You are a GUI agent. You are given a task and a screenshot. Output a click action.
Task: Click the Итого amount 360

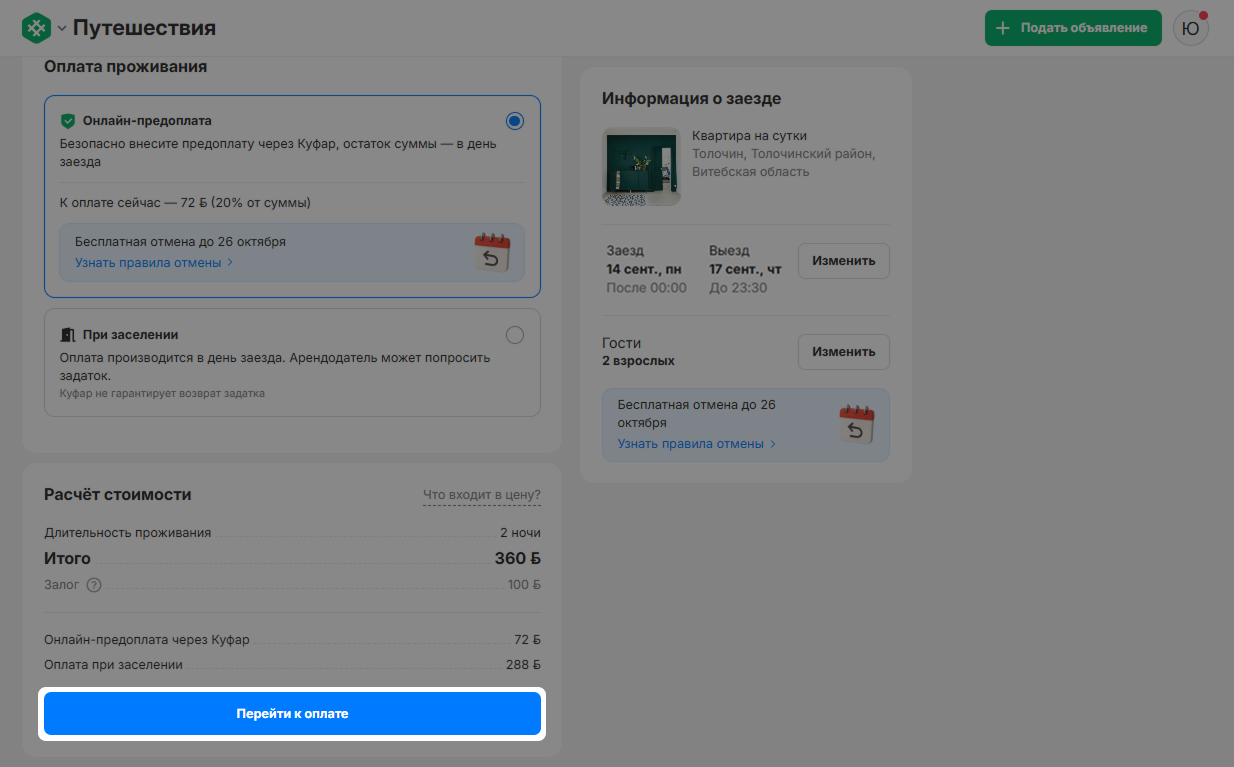click(517, 558)
